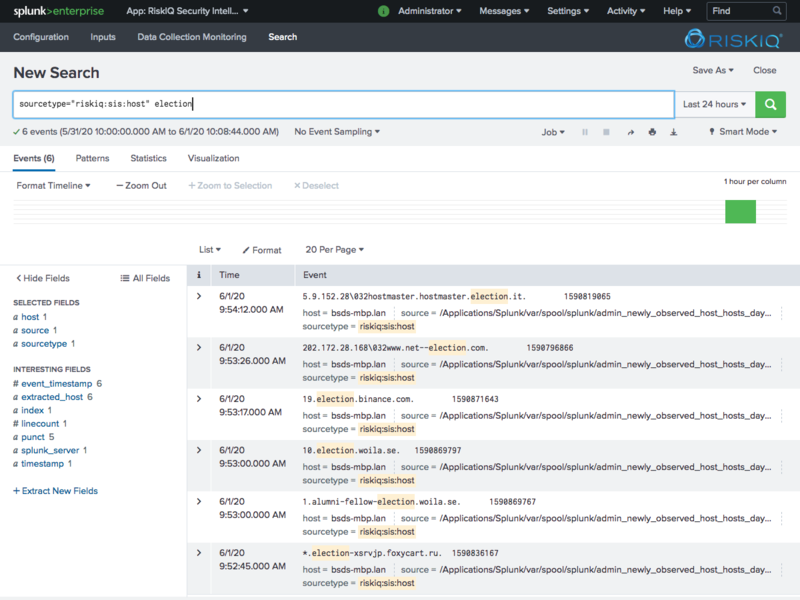Open the Last 24 hours time picker
The height and width of the screenshot is (600, 800).
click(715, 105)
